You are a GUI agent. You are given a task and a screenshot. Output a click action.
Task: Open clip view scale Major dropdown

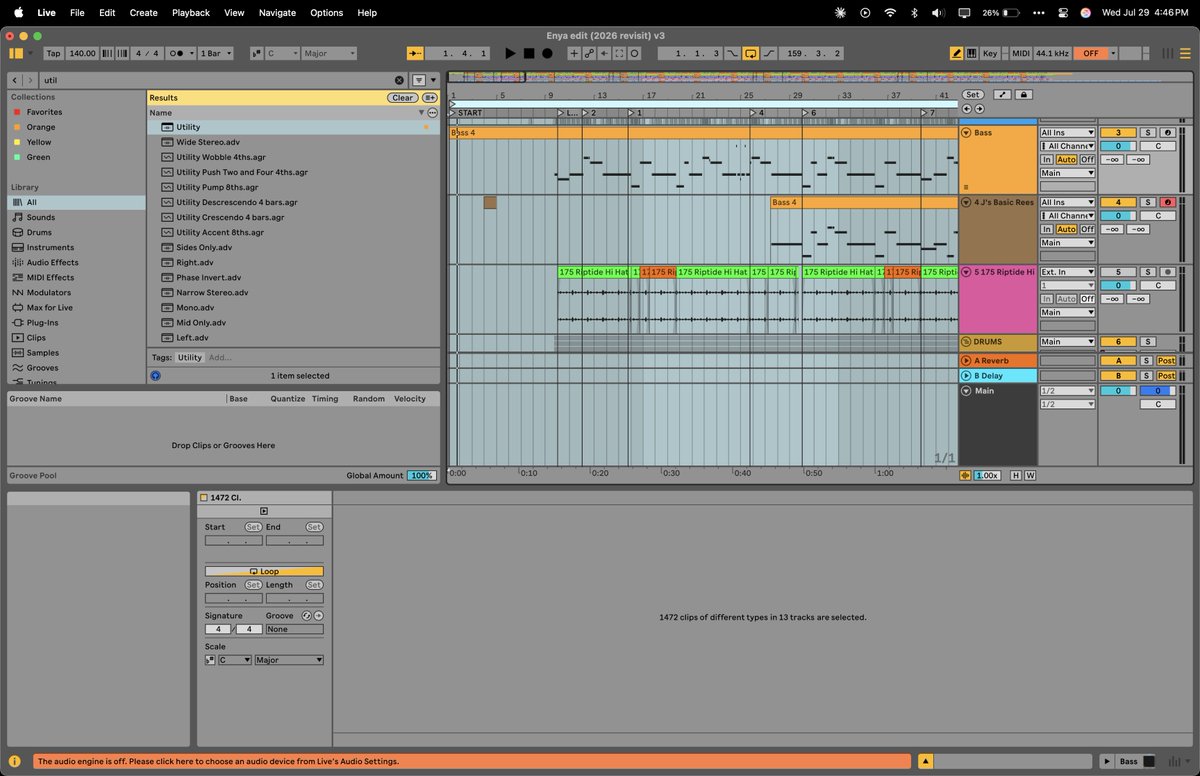point(289,660)
